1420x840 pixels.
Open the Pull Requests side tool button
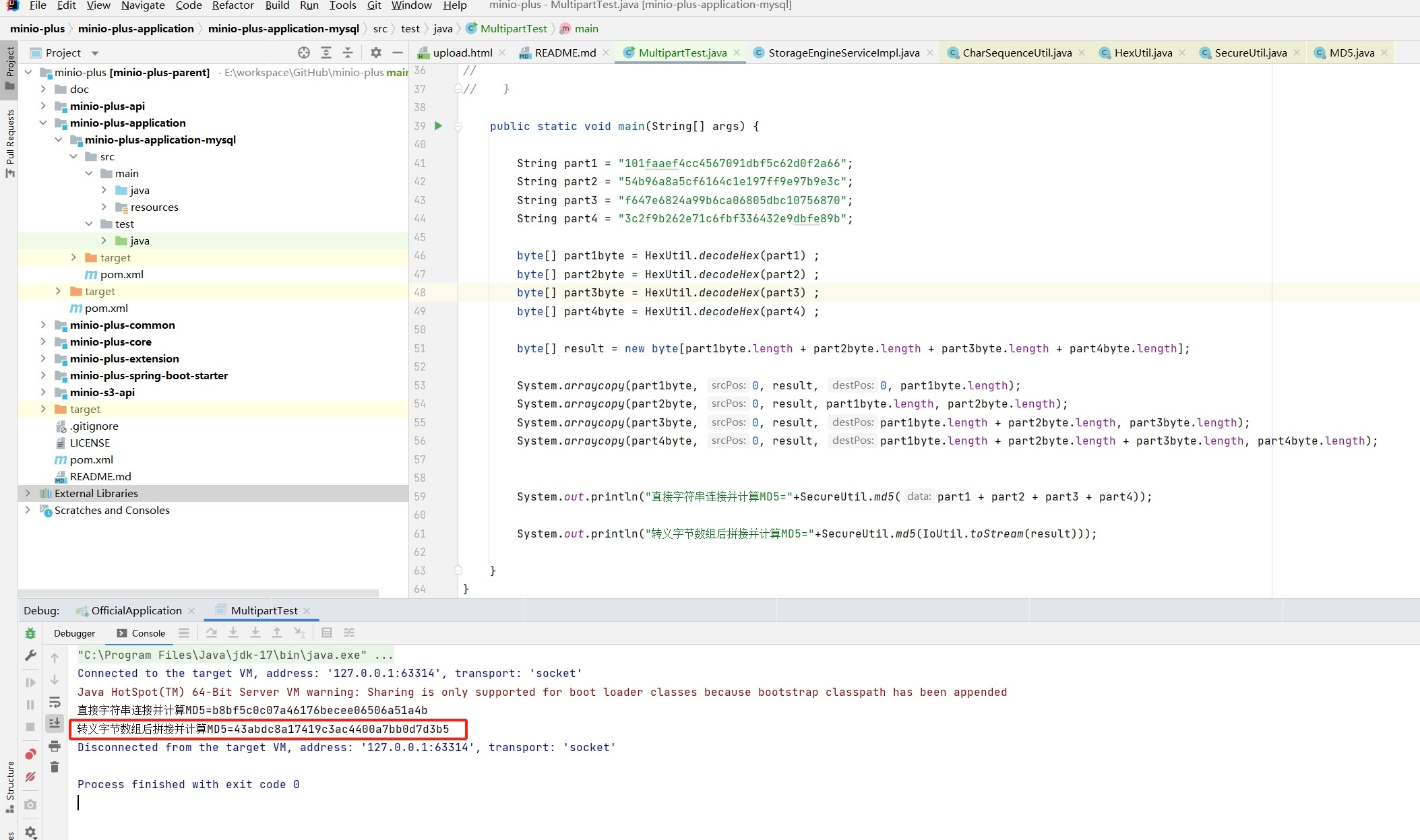[9, 143]
